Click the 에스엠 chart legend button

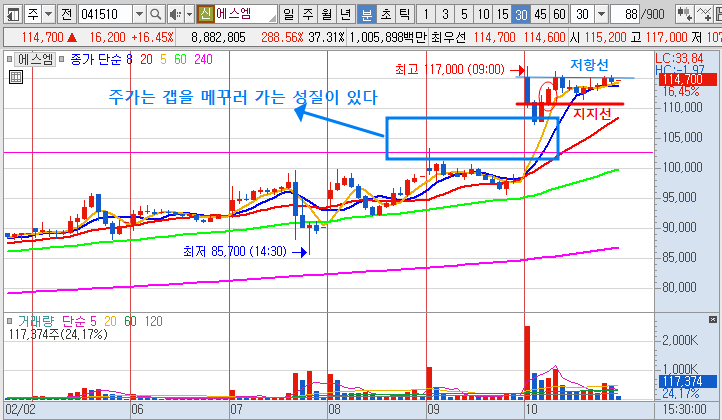(x=35, y=59)
